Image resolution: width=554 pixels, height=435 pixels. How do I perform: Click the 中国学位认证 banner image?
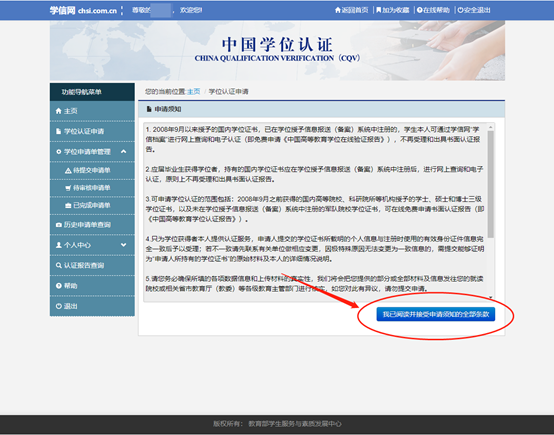pyautogui.click(x=277, y=51)
